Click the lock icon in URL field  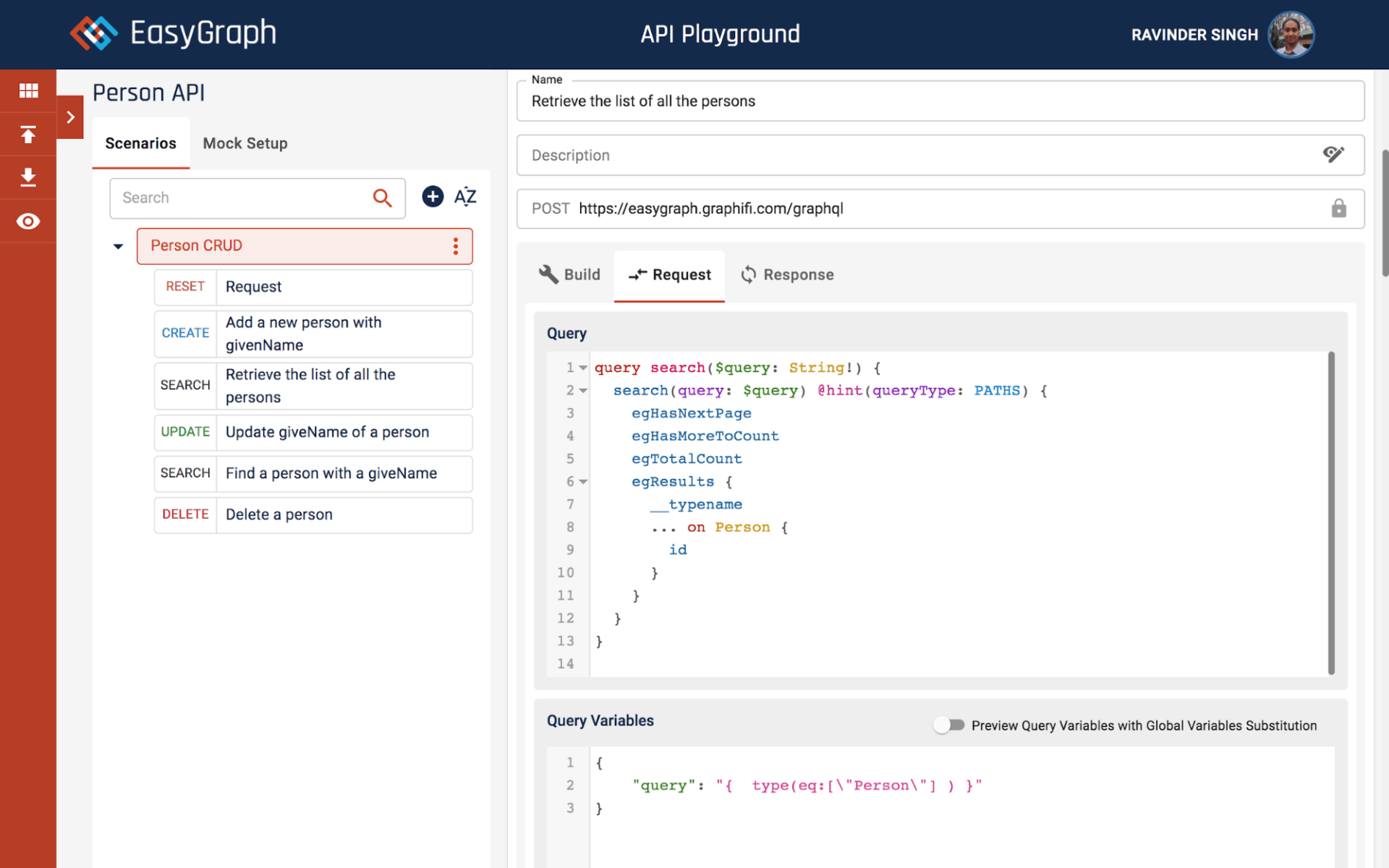point(1338,208)
